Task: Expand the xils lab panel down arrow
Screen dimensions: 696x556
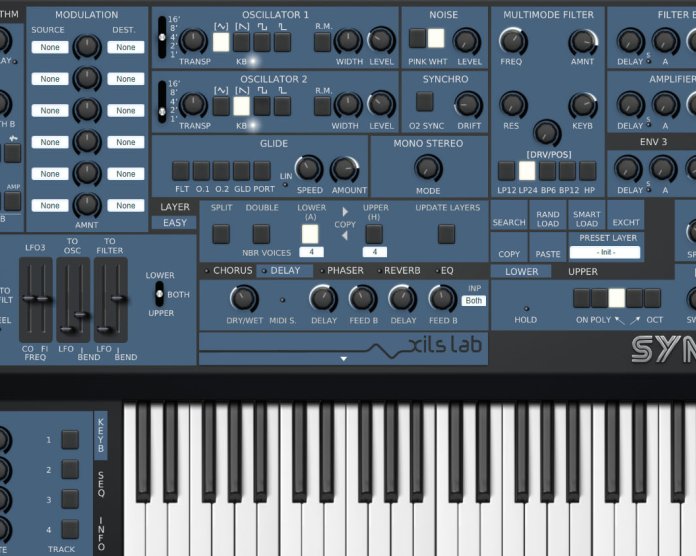Action: 344,359
